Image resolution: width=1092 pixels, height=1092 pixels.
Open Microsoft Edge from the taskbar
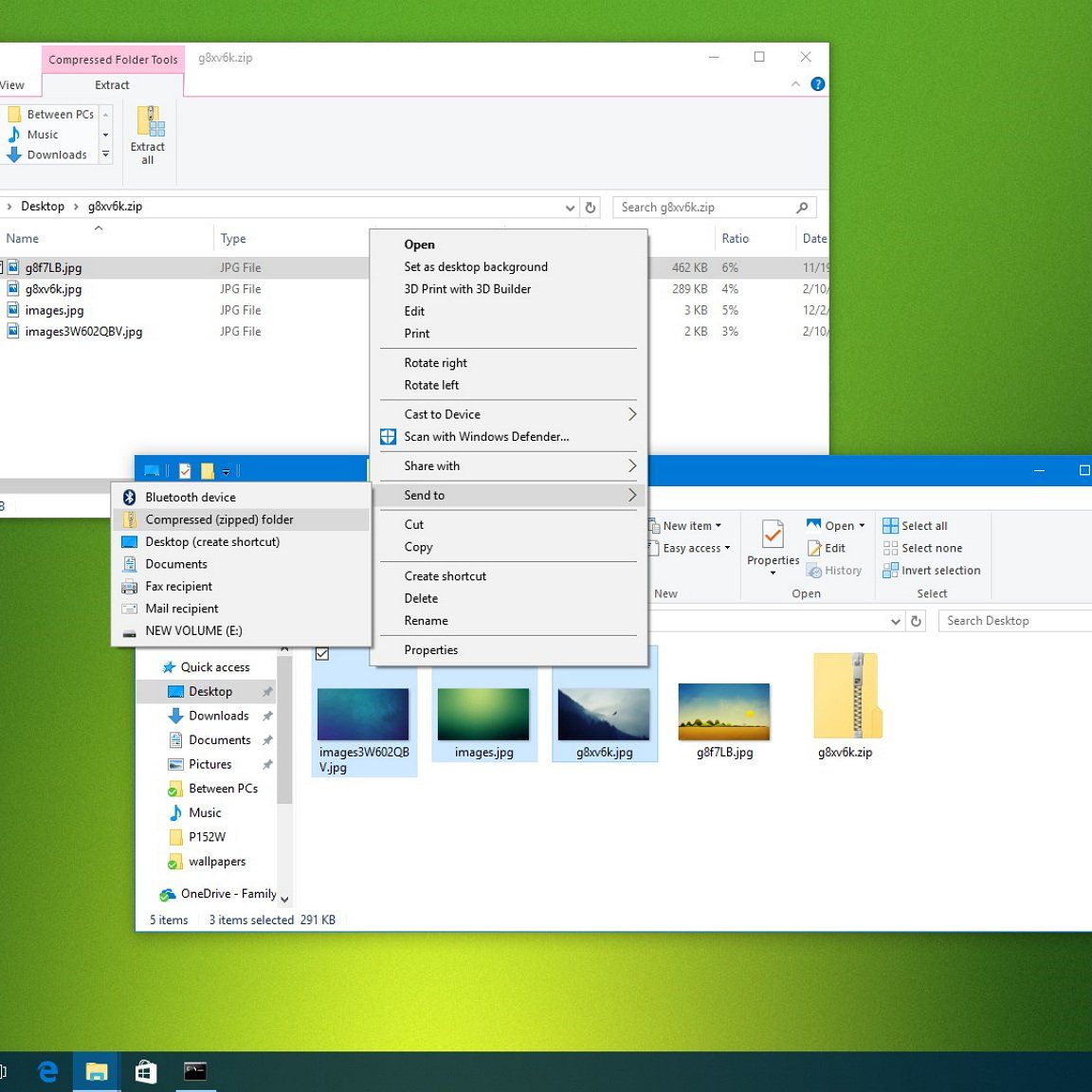[x=47, y=1071]
